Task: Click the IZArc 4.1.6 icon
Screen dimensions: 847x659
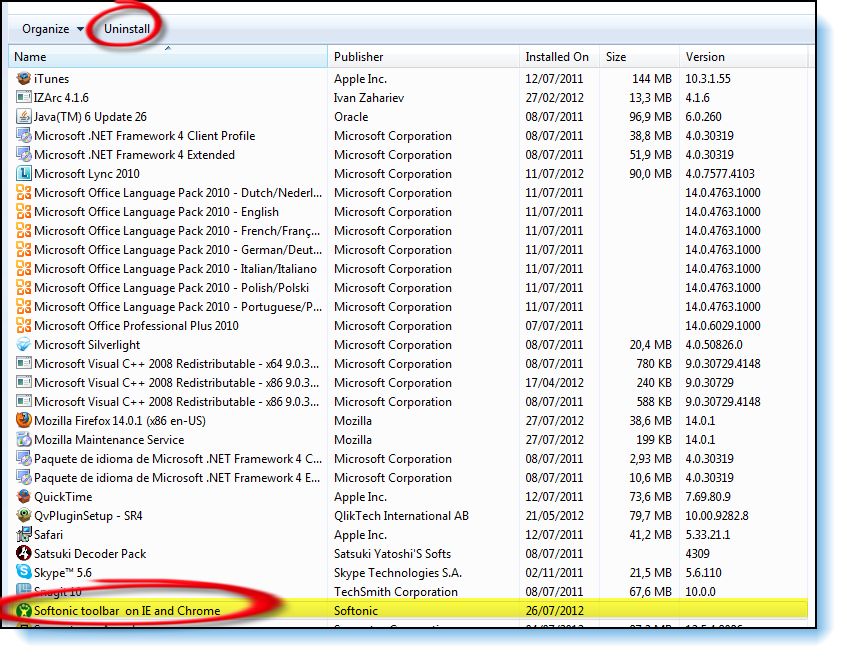Action: (x=24, y=98)
